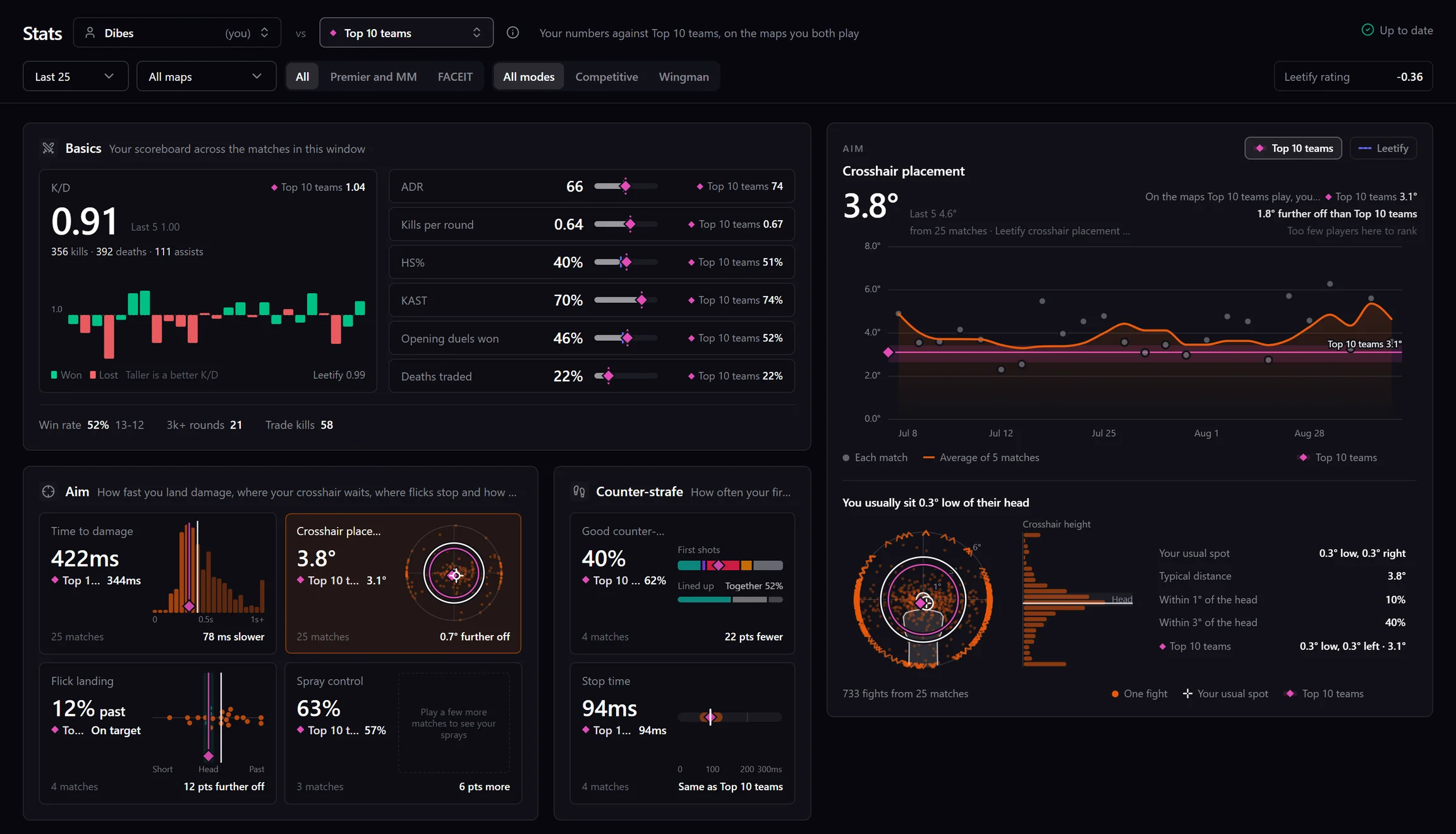Image resolution: width=1456 pixels, height=834 pixels.
Task: Select the All modes filter
Action: [528, 76]
